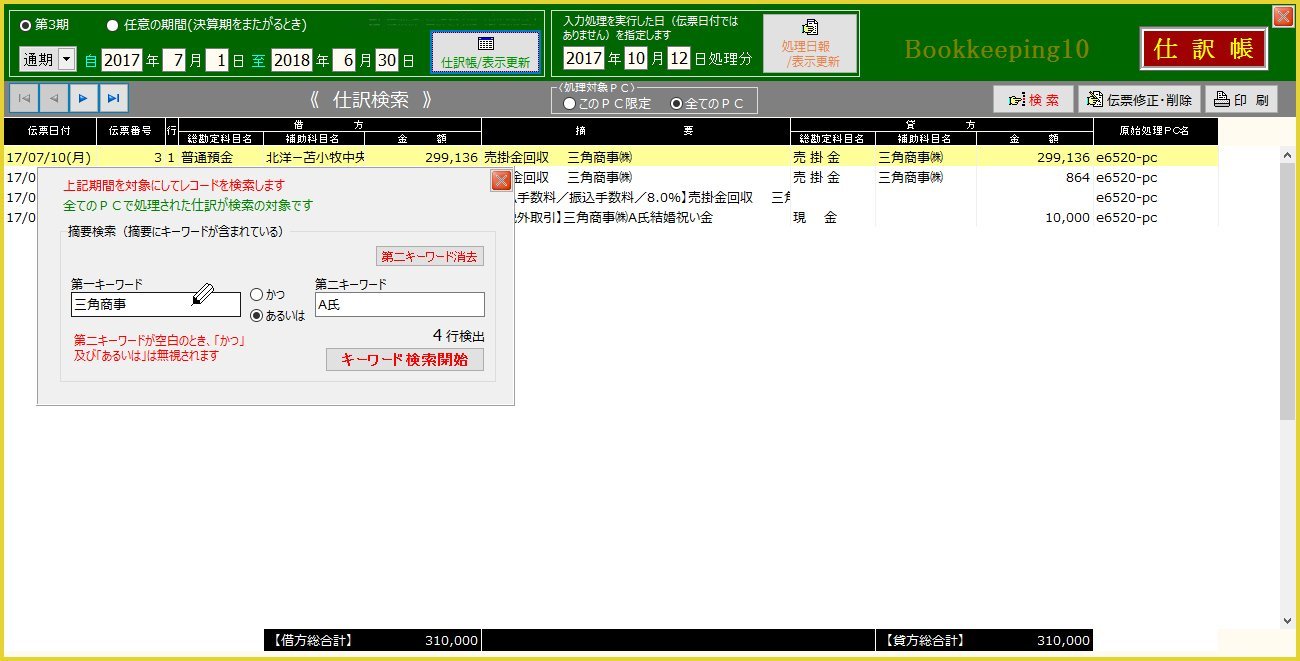Screen dimensions: 1300x661
Task: Select このPC限定 radio option
Action: (569, 103)
